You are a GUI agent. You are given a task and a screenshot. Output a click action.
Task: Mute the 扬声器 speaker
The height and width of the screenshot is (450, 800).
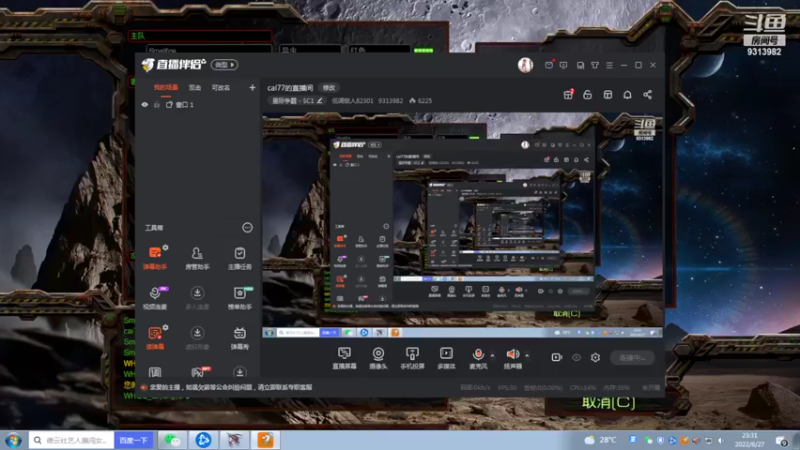point(513,354)
